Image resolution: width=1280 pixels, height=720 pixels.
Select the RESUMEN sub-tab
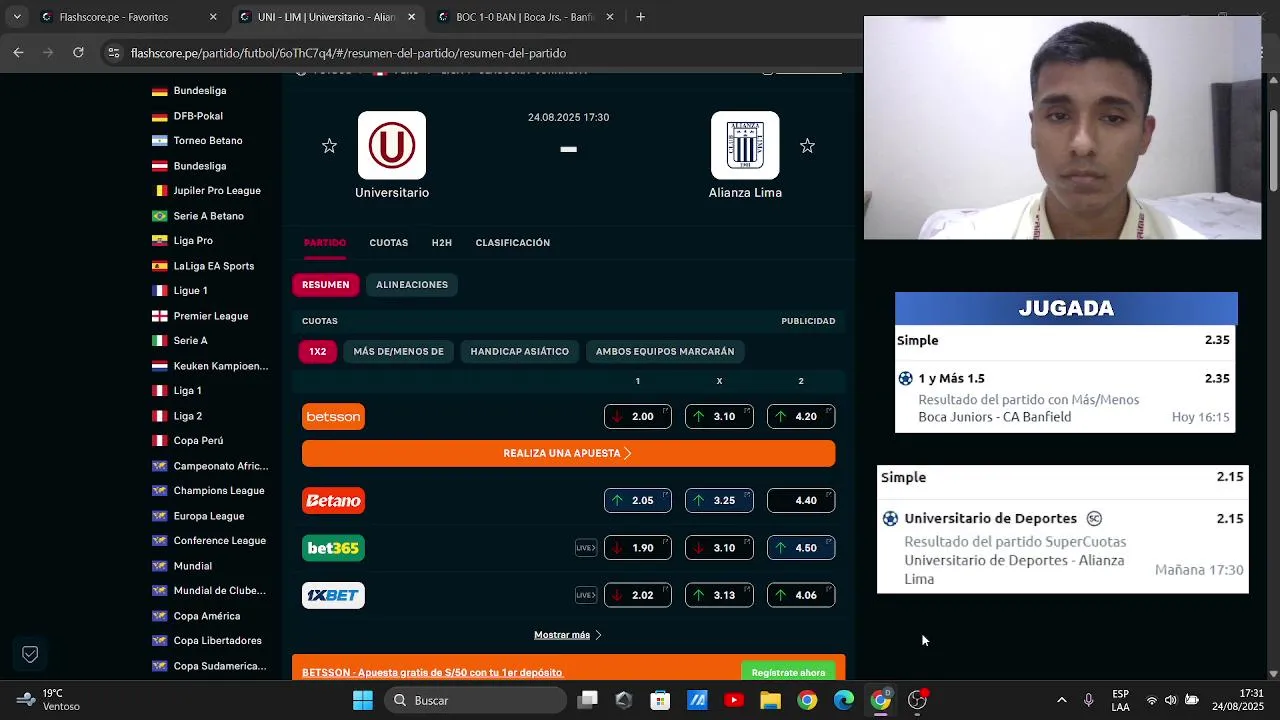pyautogui.click(x=326, y=285)
